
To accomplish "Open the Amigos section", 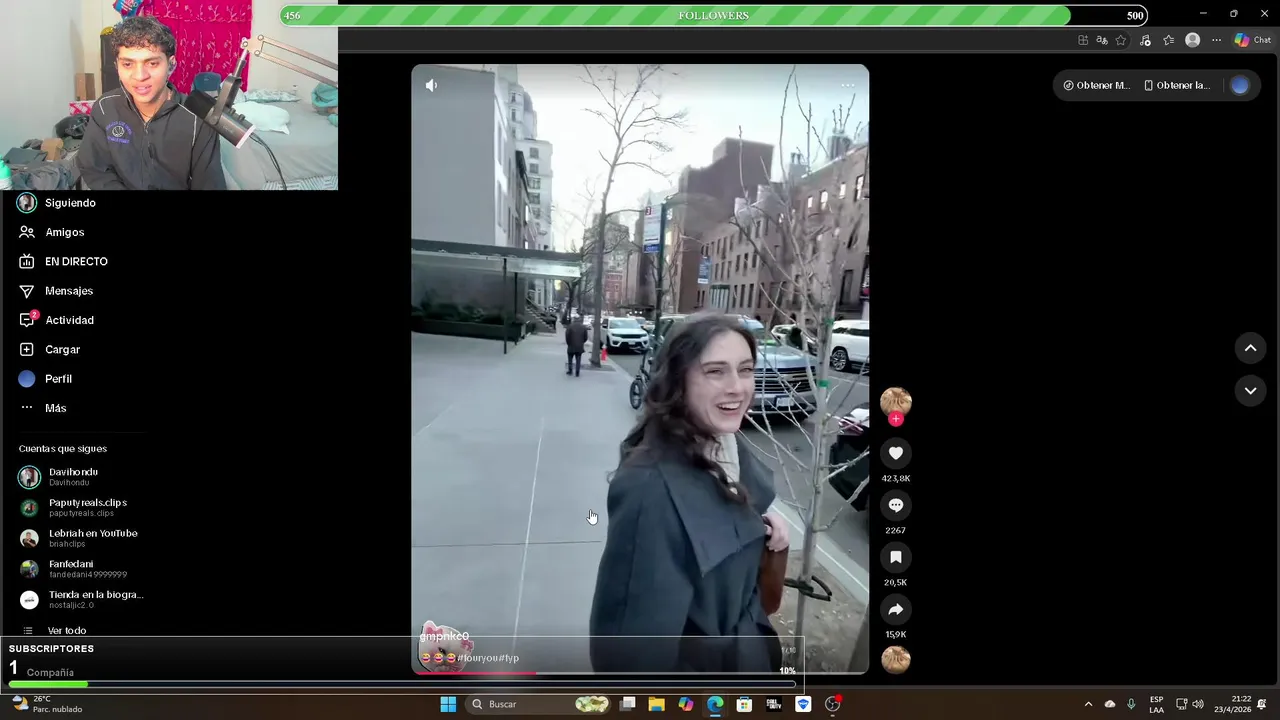I will click(x=51, y=232).
